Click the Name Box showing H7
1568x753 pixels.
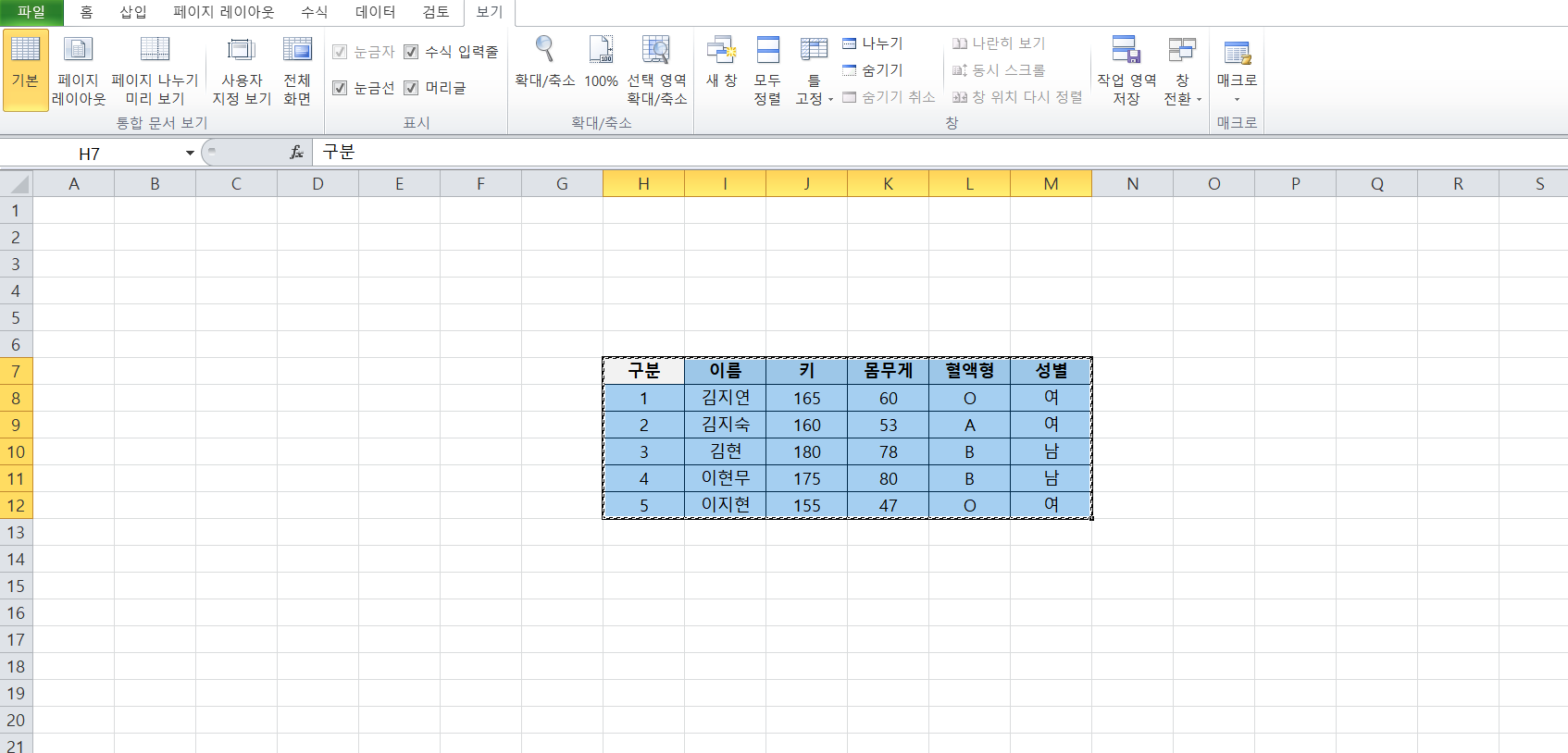coord(90,153)
